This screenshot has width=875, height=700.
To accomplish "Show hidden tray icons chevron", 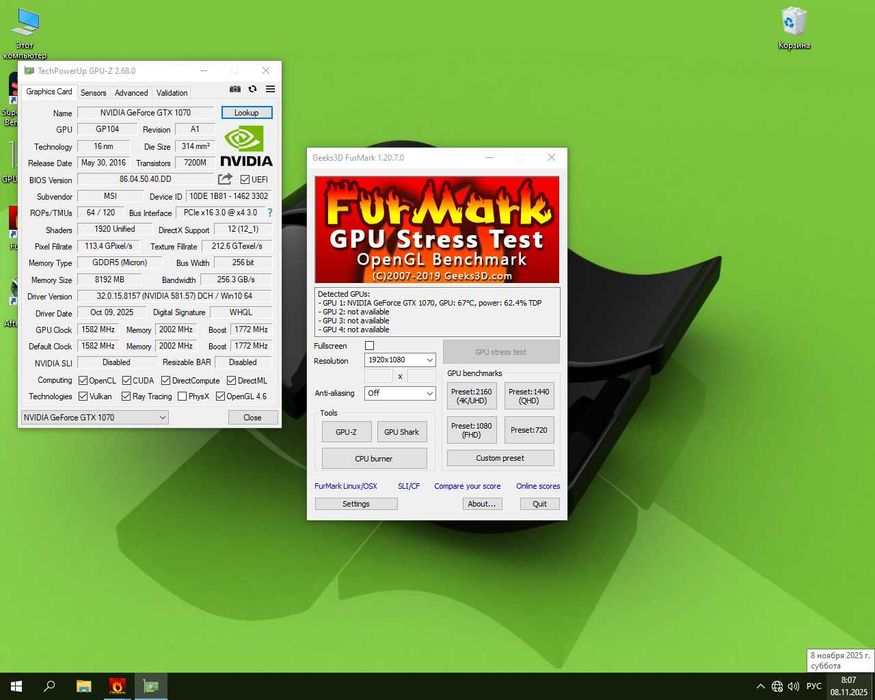I will 760,687.
